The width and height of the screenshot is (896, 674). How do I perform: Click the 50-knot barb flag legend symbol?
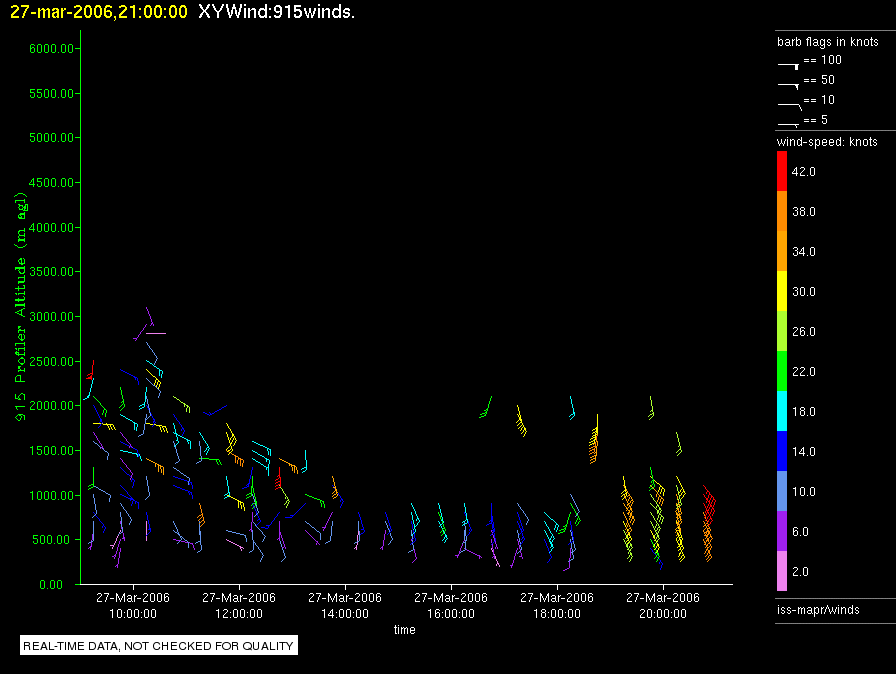(789, 84)
